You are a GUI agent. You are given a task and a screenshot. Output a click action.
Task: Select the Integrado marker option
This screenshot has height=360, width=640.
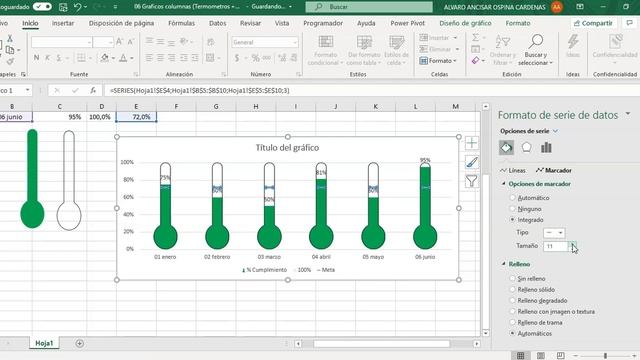point(512,220)
